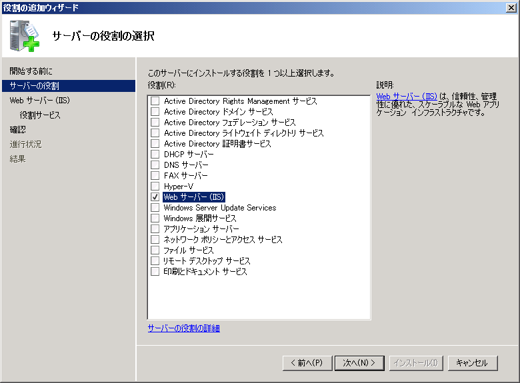Image resolution: width=520 pixels, height=383 pixels.
Task: Select DNS サーバー label in roles list
Action: pyautogui.click(x=186, y=165)
